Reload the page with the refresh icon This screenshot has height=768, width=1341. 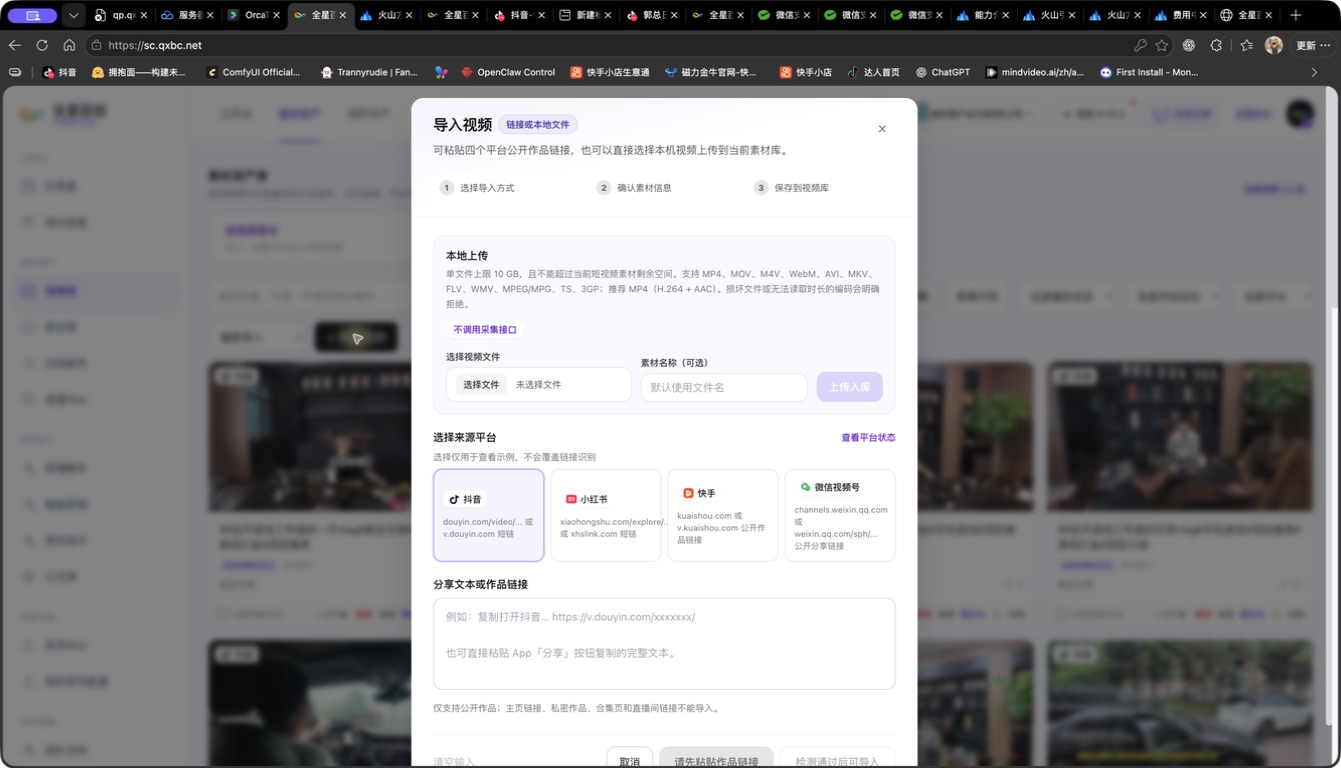[x=42, y=45]
